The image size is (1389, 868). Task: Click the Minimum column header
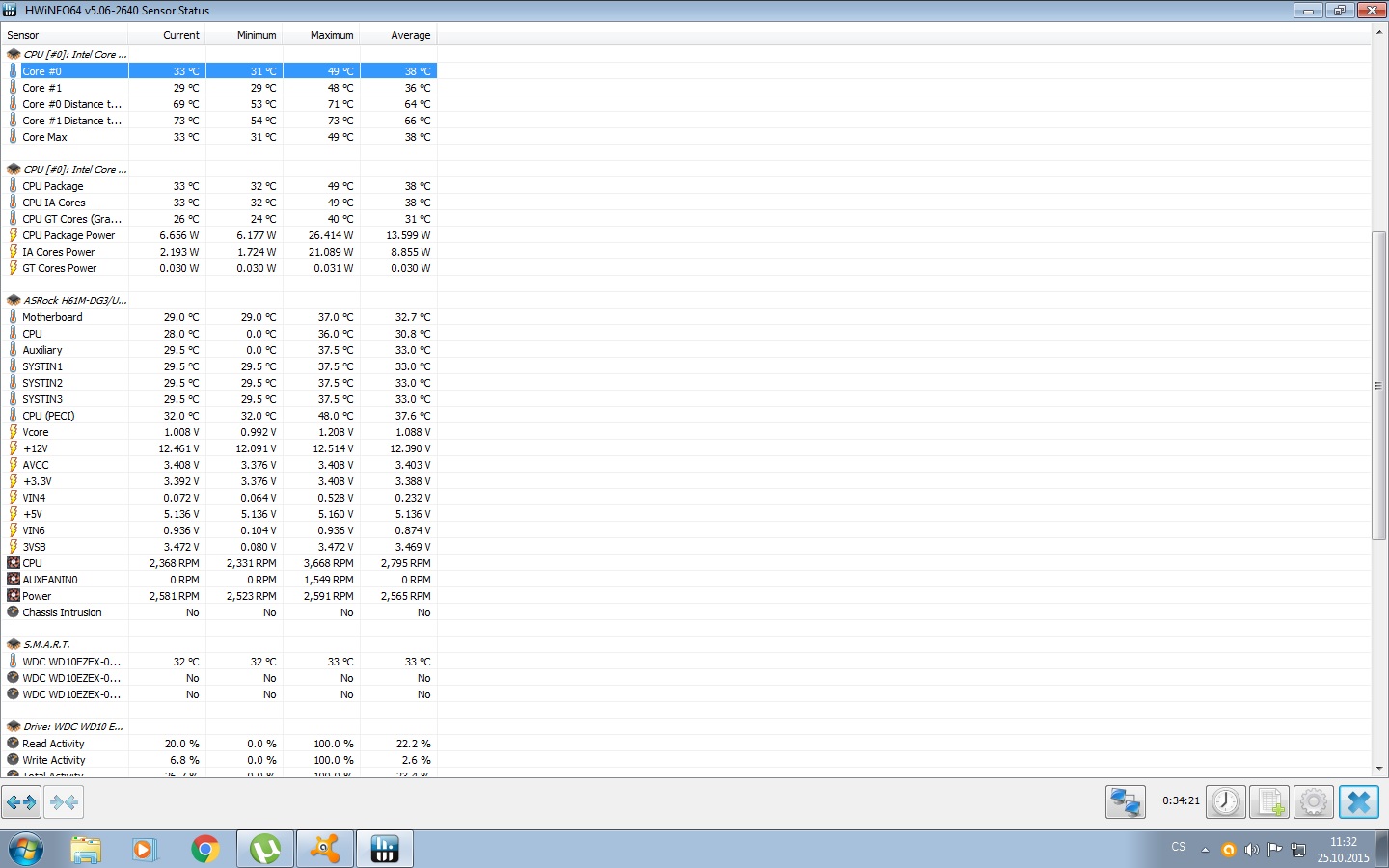pos(244,35)
